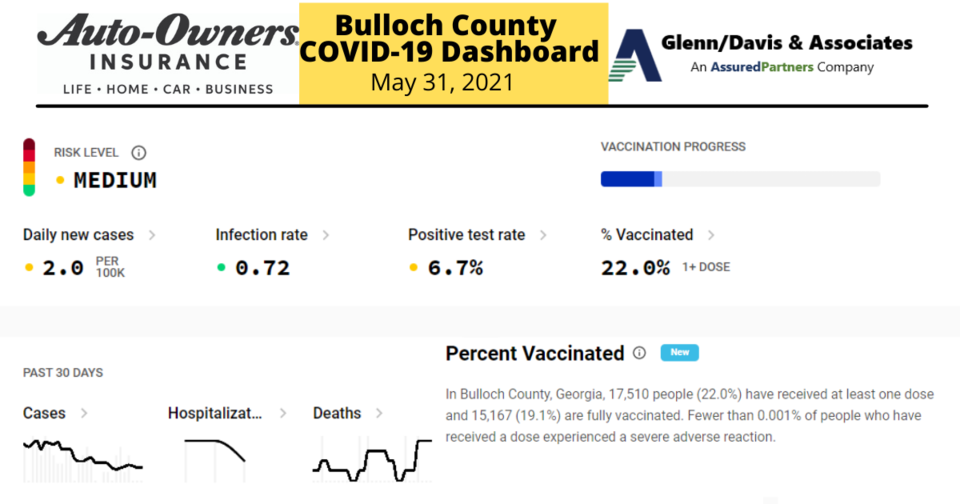This screenshot has width=960, height=504.
Task: Click the Risk Level info icon
Action: click(139, 152)
